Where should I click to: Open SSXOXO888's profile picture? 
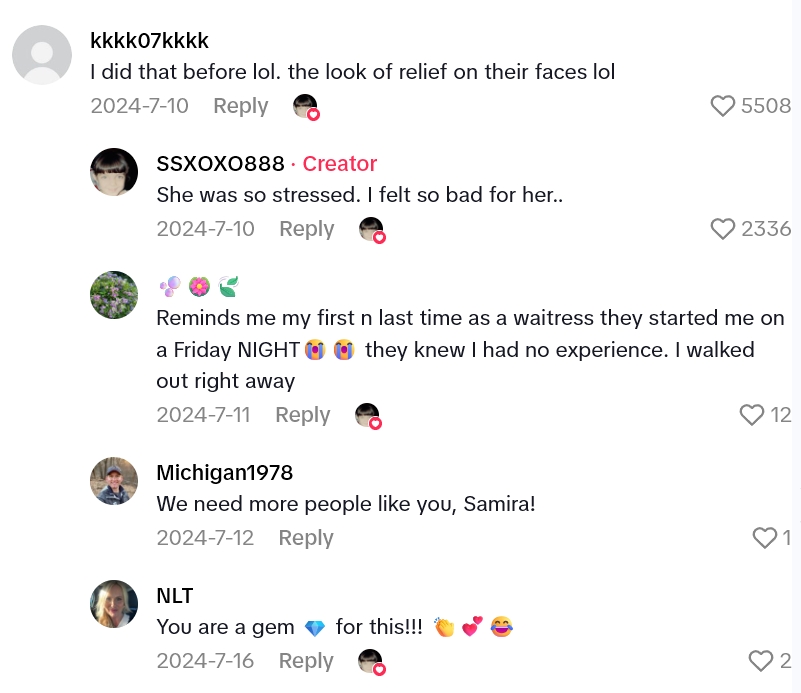coord(114,172)
